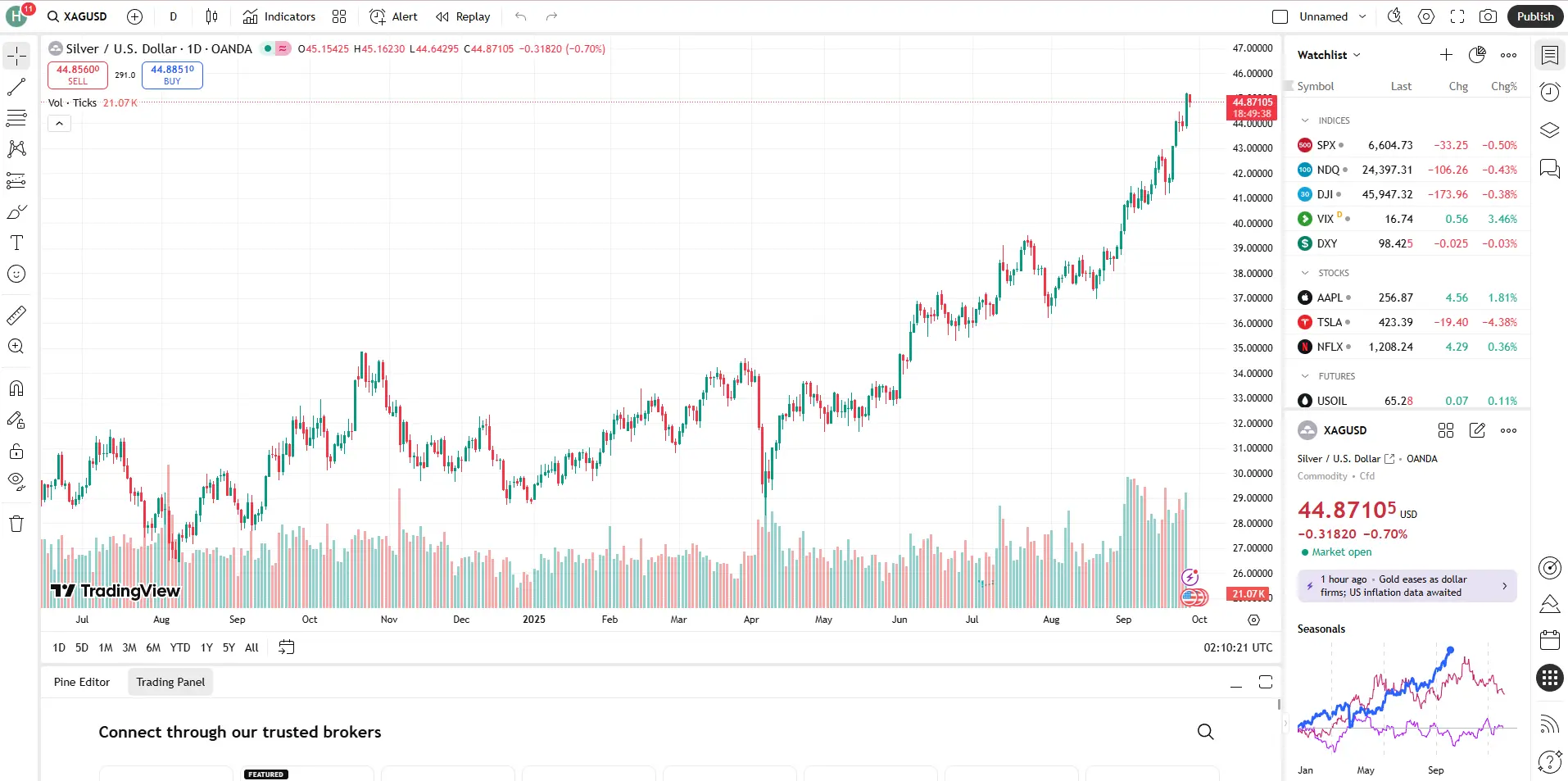Select the trend line drawing tool
The height and width of the screenshot is (781, 1568).
16,87
